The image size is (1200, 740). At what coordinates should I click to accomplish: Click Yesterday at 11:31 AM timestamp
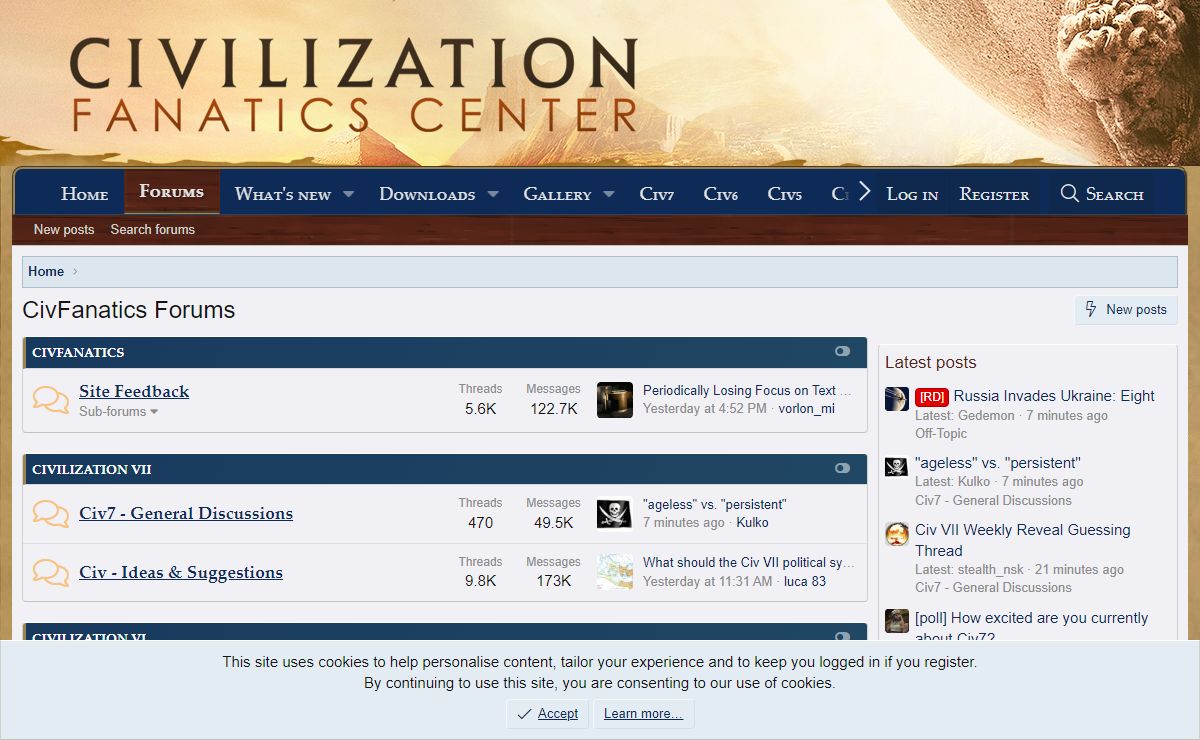pos(708,581)
